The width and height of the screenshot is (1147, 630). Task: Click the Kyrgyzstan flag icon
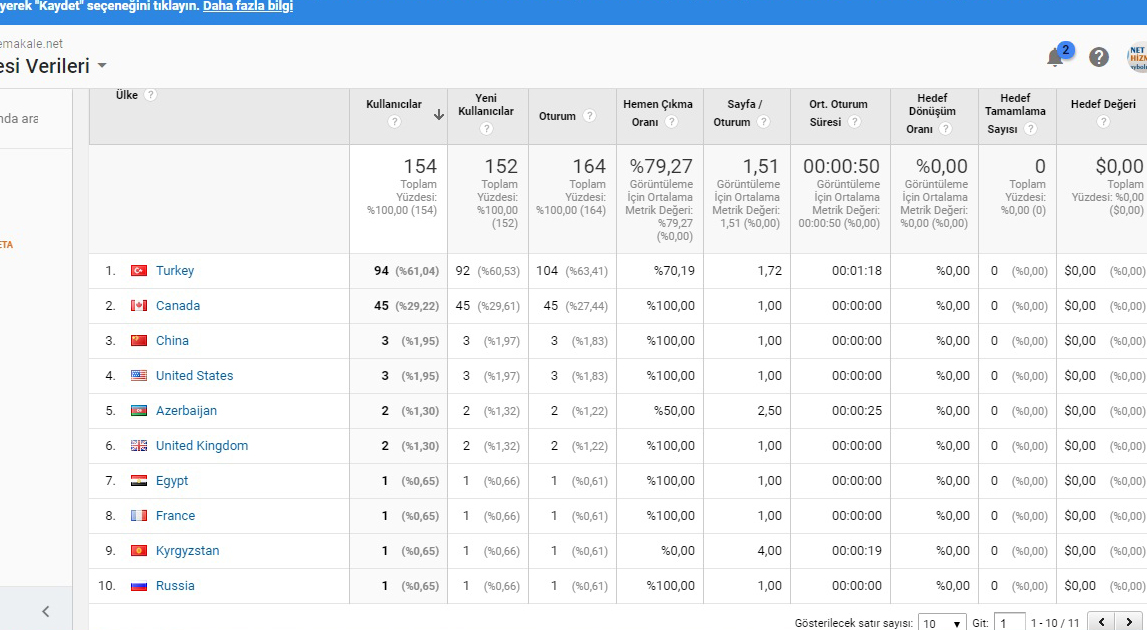(x=139, y=551)
